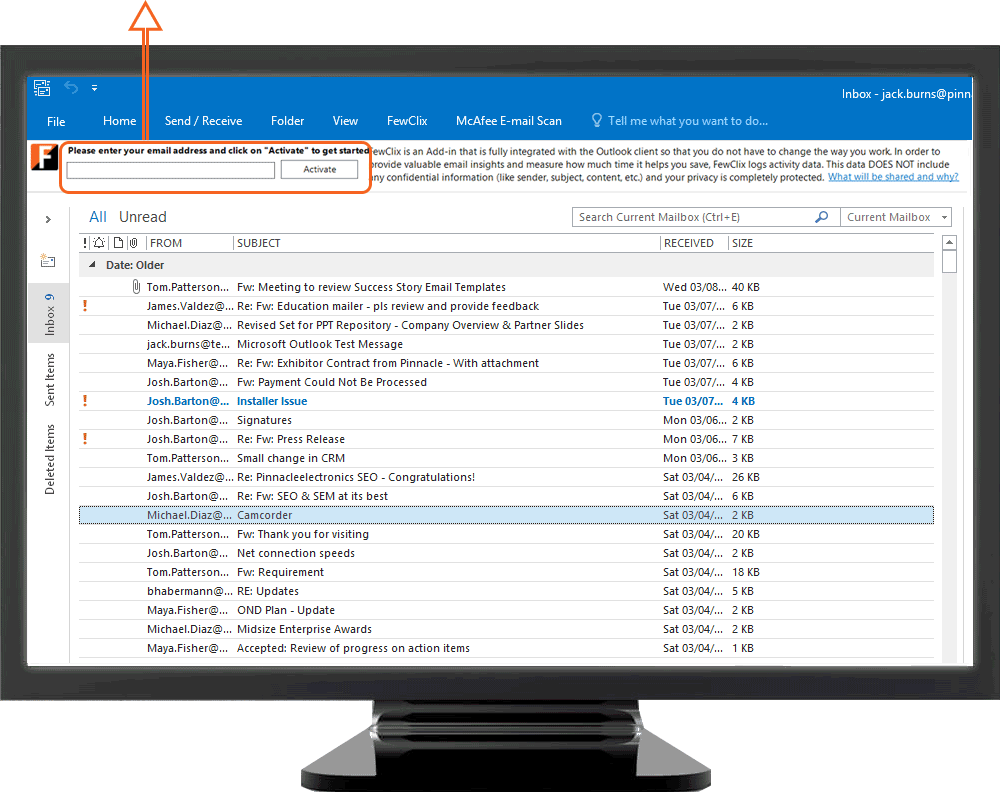This screenshot has width=1003, height=800.
Task: Open the Midsize Enterprise Awards email
Action: (x=506, y=629)
